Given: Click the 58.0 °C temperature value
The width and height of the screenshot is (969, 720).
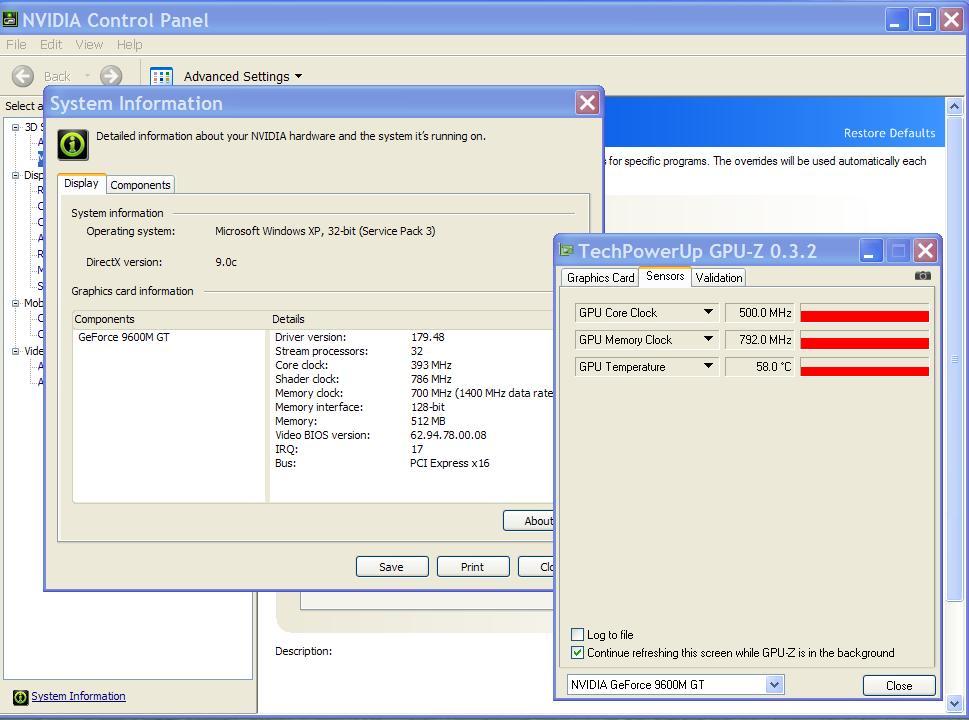Looking at the screenshot, I should point(760,367).
